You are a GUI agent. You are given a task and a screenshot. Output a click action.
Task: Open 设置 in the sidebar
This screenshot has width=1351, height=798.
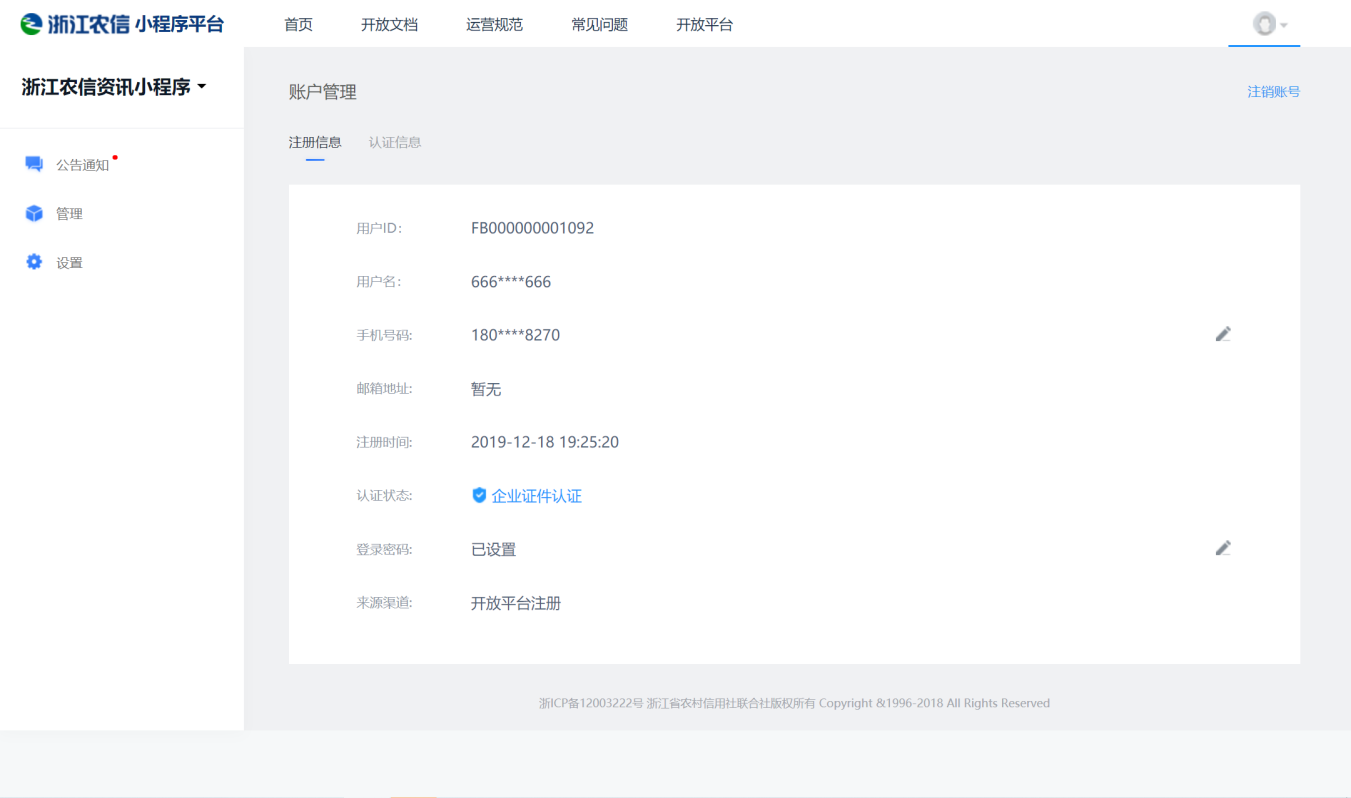69,263
